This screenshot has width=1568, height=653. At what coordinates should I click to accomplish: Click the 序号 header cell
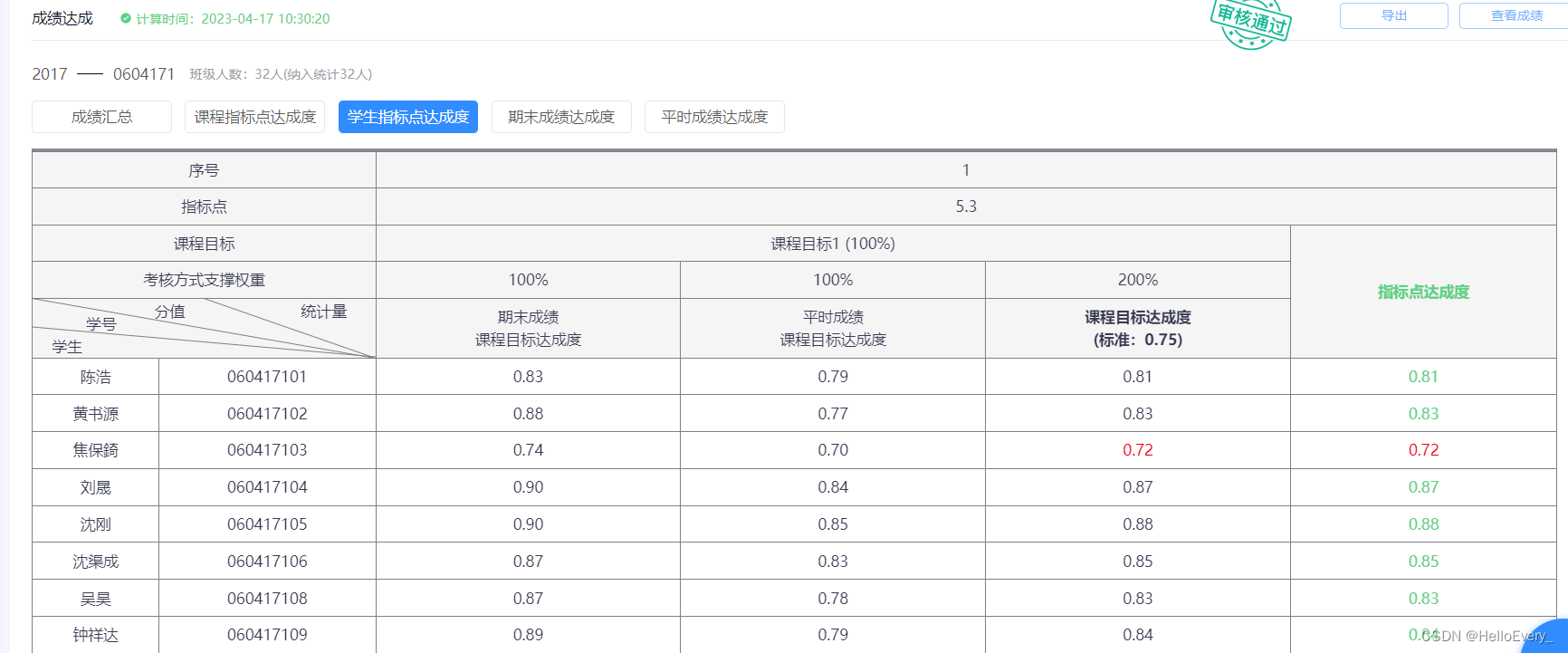(204, 170)
